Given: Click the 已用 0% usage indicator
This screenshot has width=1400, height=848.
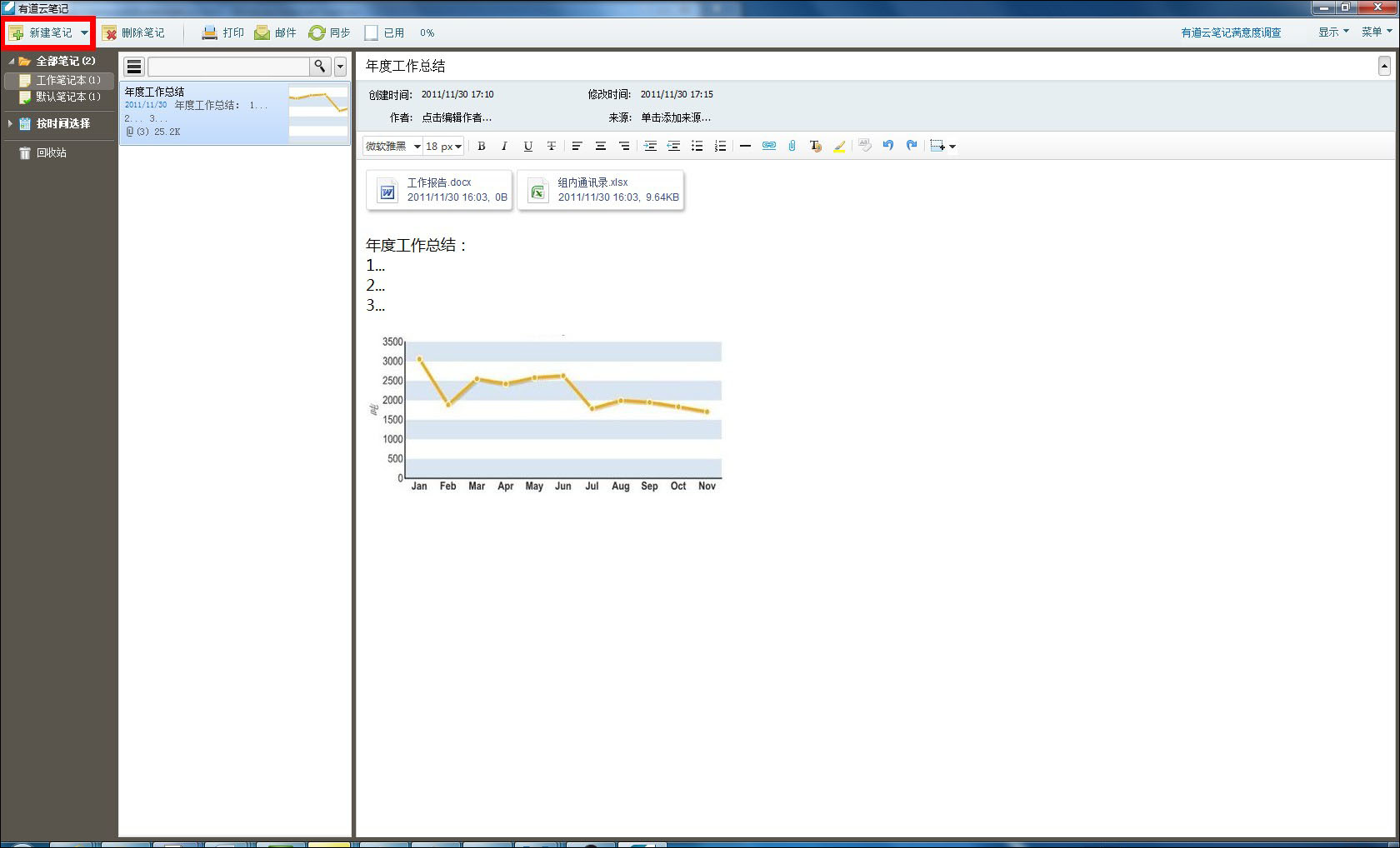Looking at the screenshot, I should coord(399,33).
